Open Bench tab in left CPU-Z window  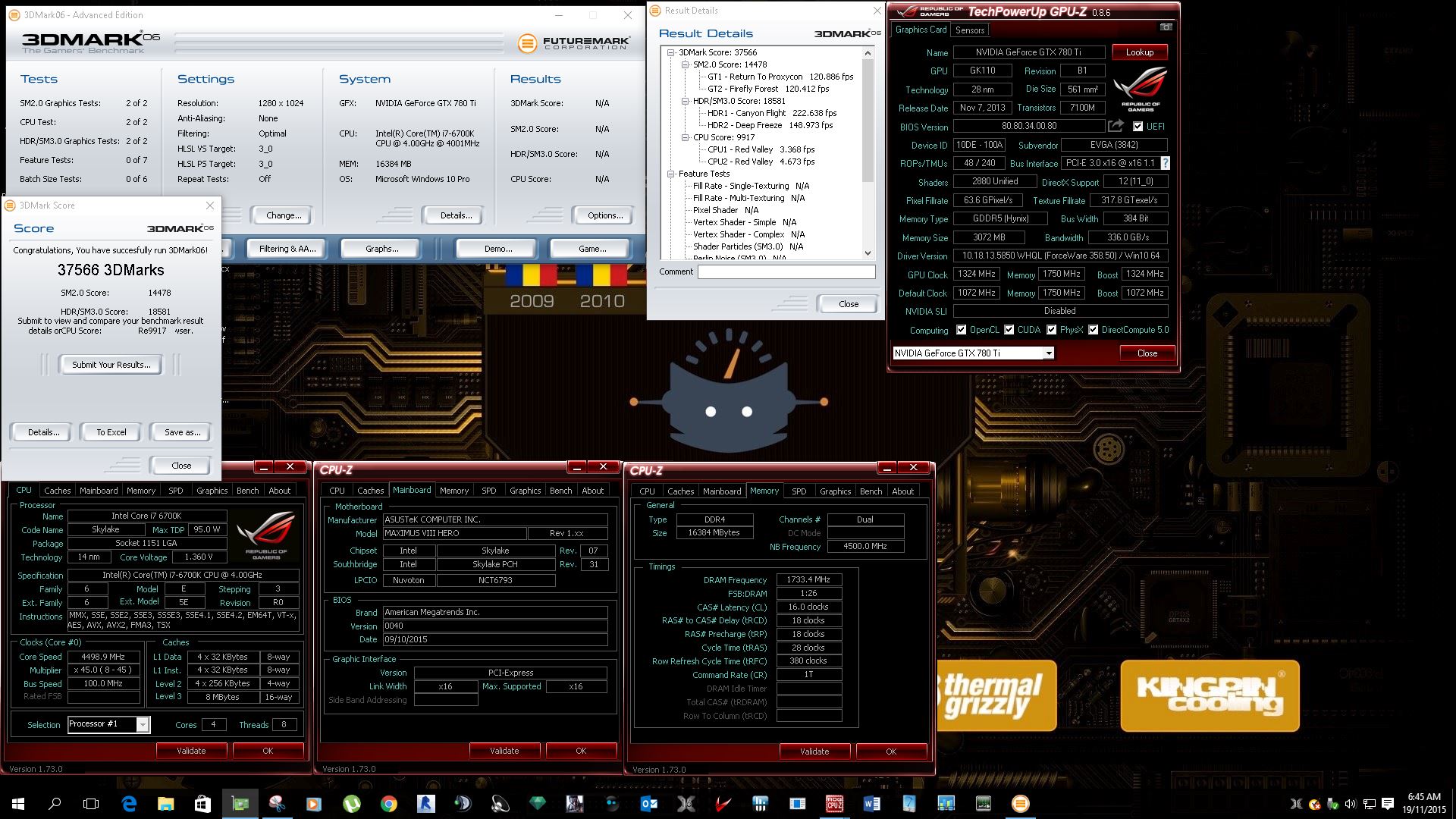point(247,491)
